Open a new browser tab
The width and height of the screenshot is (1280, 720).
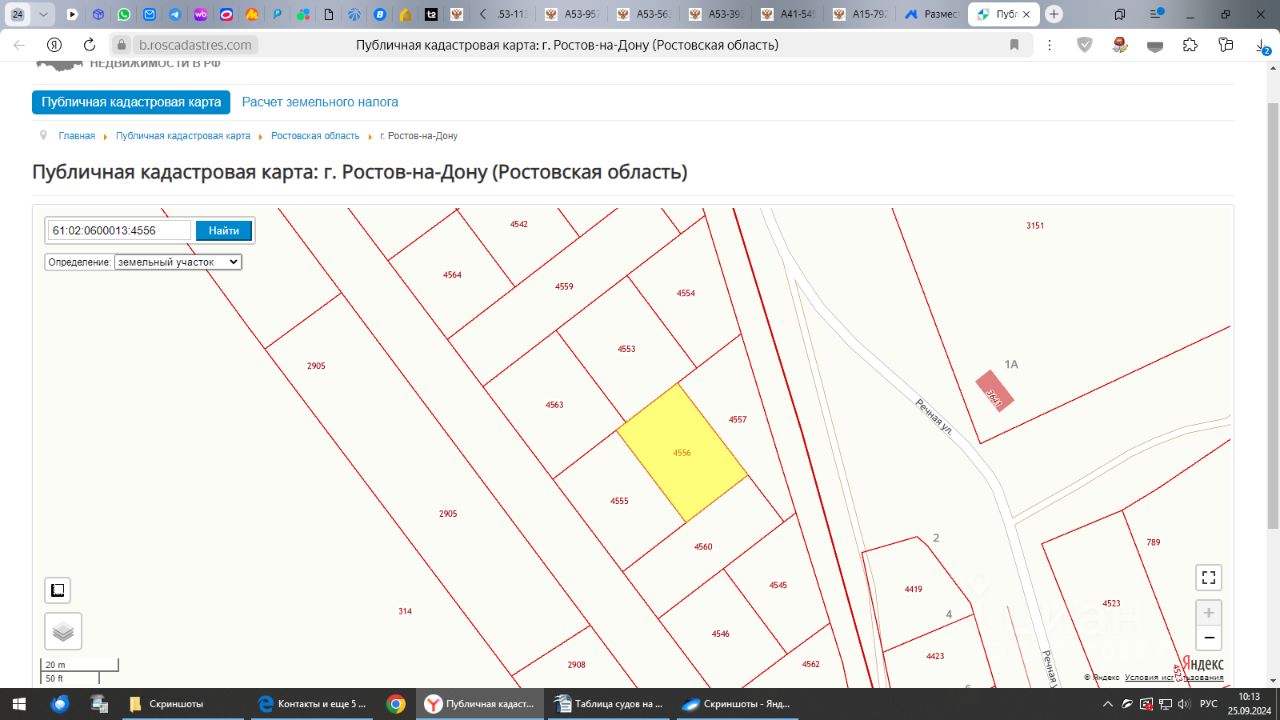click(1054, 15)
